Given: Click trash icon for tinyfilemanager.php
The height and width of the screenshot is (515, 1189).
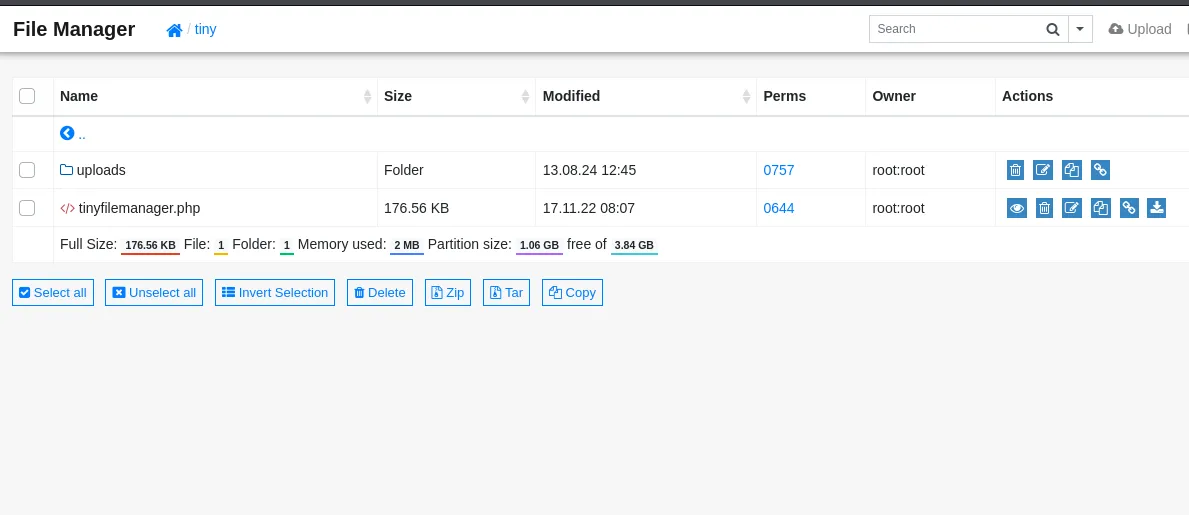Looking at the screenshot, I should coord(1044,208).
